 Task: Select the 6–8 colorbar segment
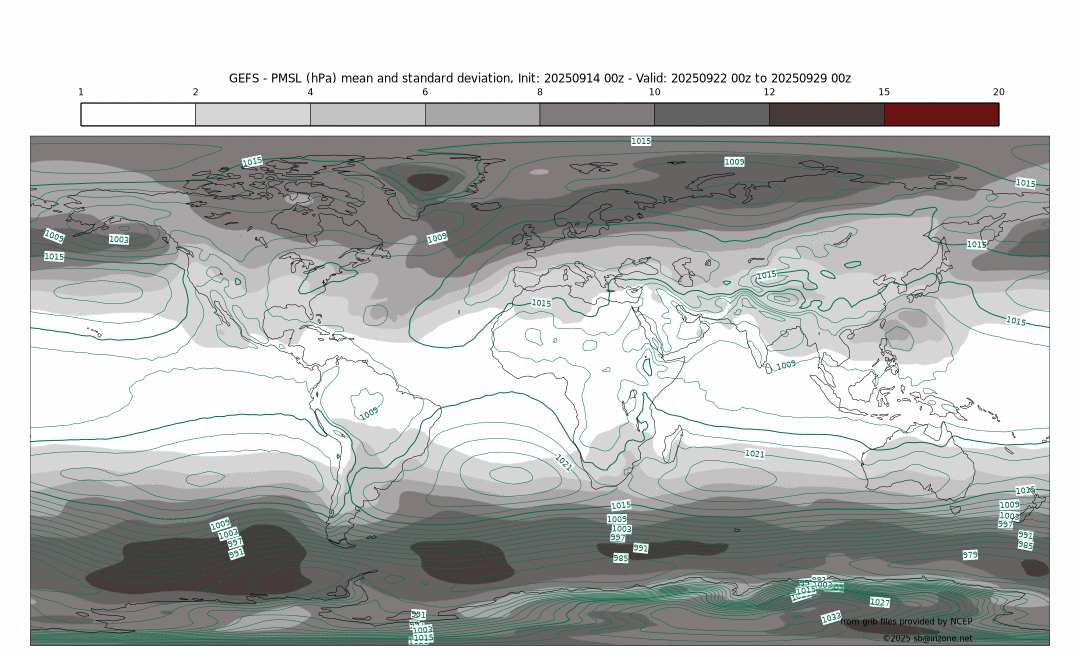(482, 114)
